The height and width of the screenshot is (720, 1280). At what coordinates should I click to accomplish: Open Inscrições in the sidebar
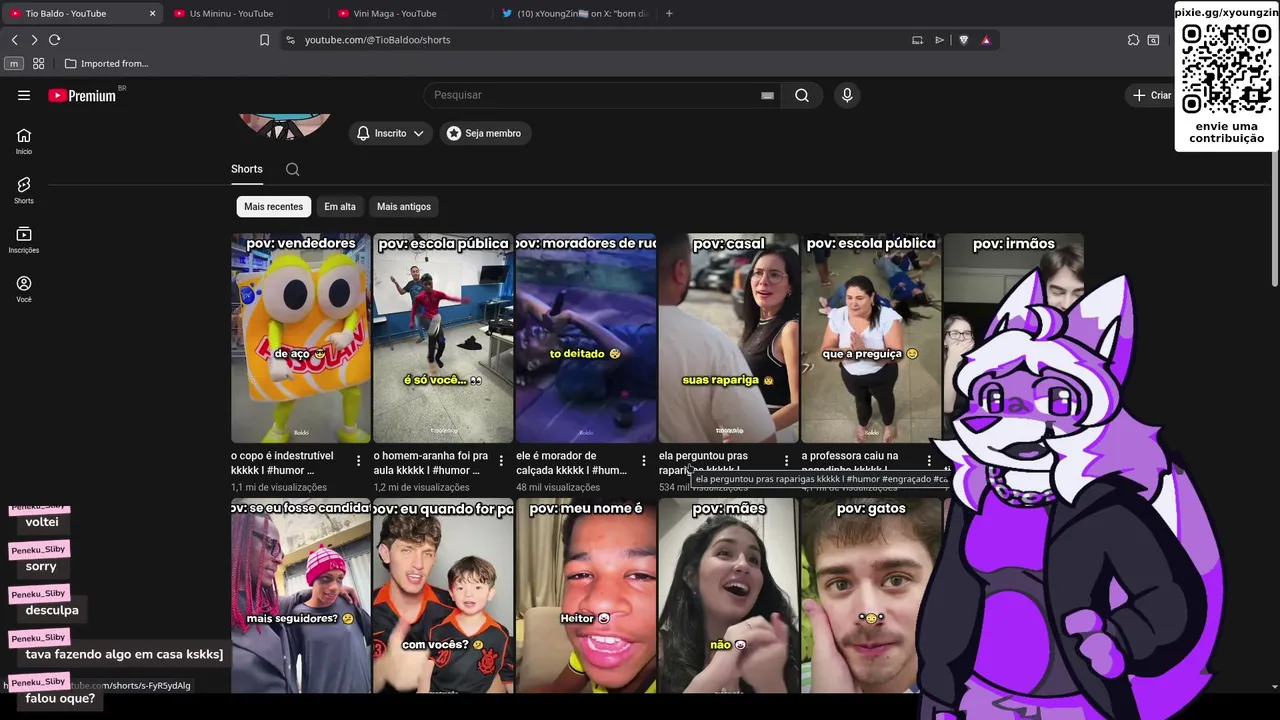pyautogui.click(x=24, y=240)
